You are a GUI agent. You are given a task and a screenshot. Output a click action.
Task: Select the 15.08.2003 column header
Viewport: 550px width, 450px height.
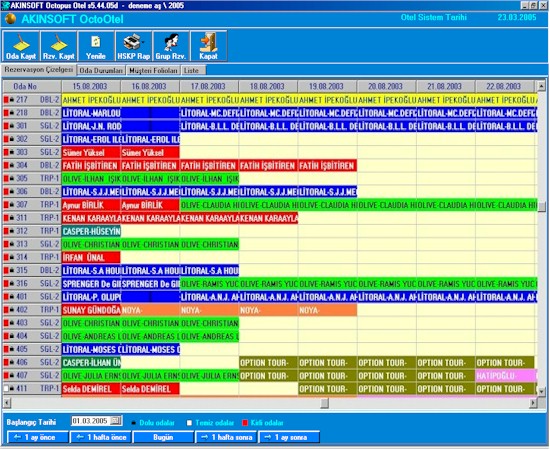[x=90, y=86]
